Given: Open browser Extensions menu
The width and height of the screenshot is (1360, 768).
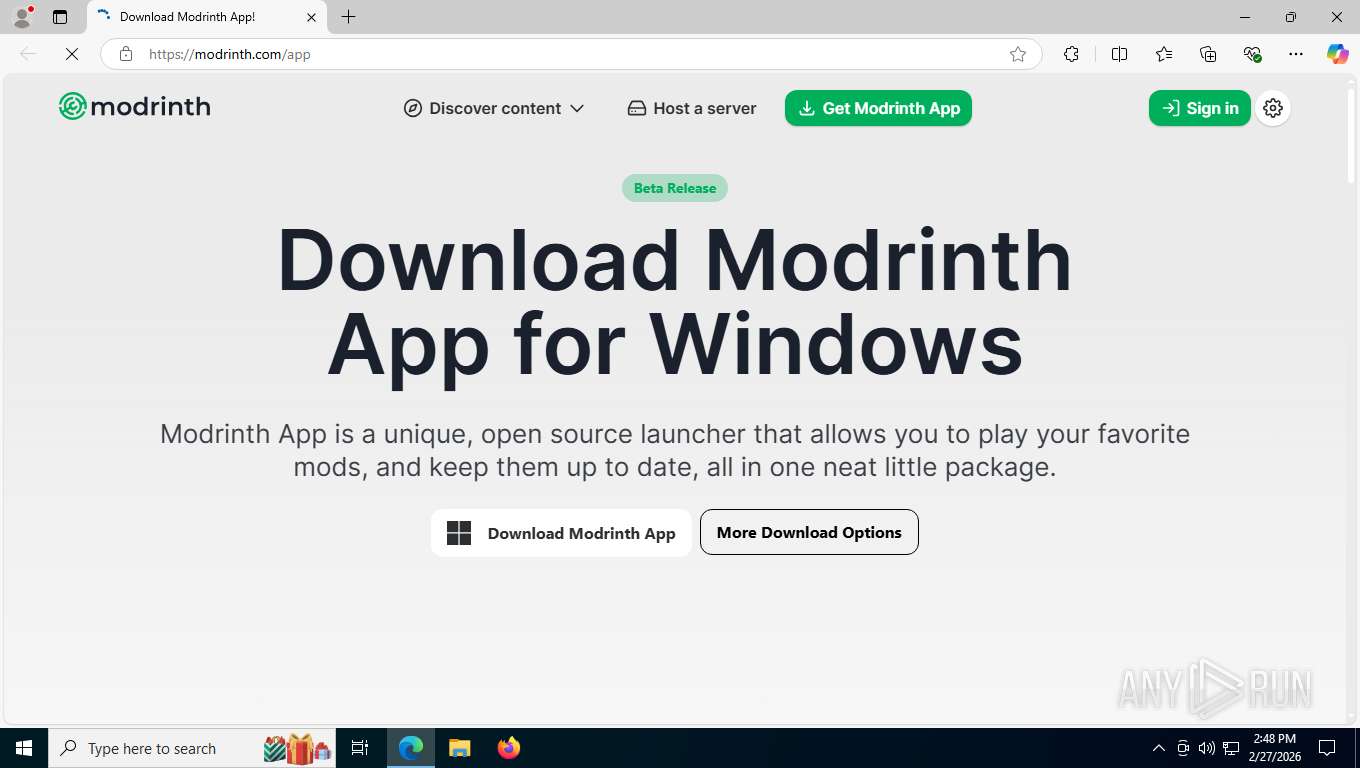Looking at the screenshot, I should [x=1071, y=54].
